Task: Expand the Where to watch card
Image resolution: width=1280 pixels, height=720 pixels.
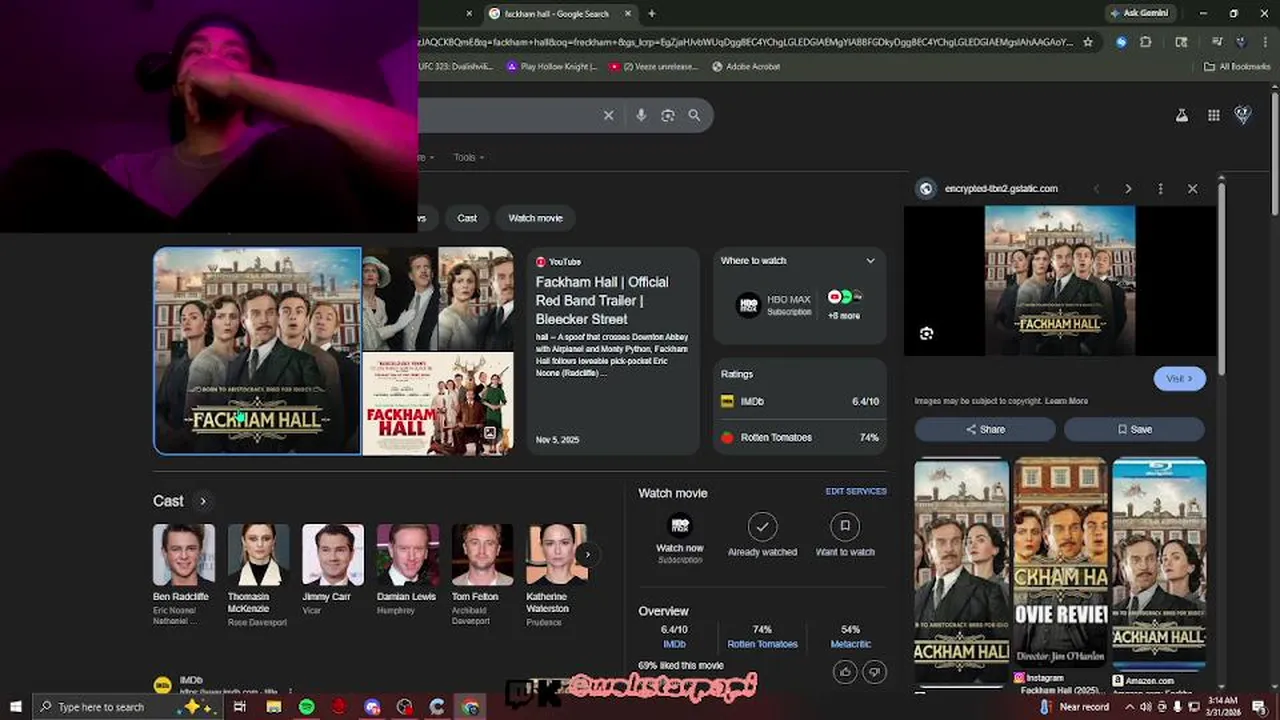Action: click(x=870, y=261)
